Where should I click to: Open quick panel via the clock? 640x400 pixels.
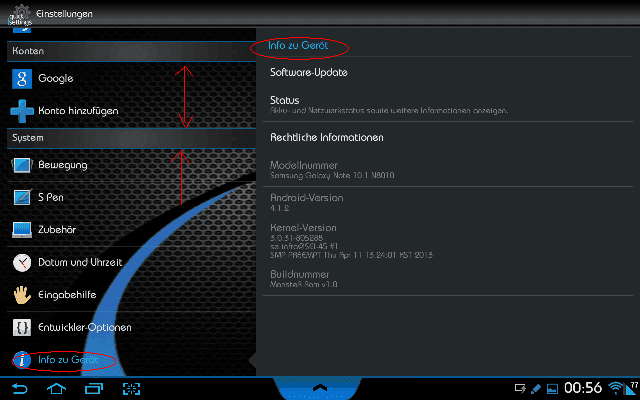pos(583,388)
